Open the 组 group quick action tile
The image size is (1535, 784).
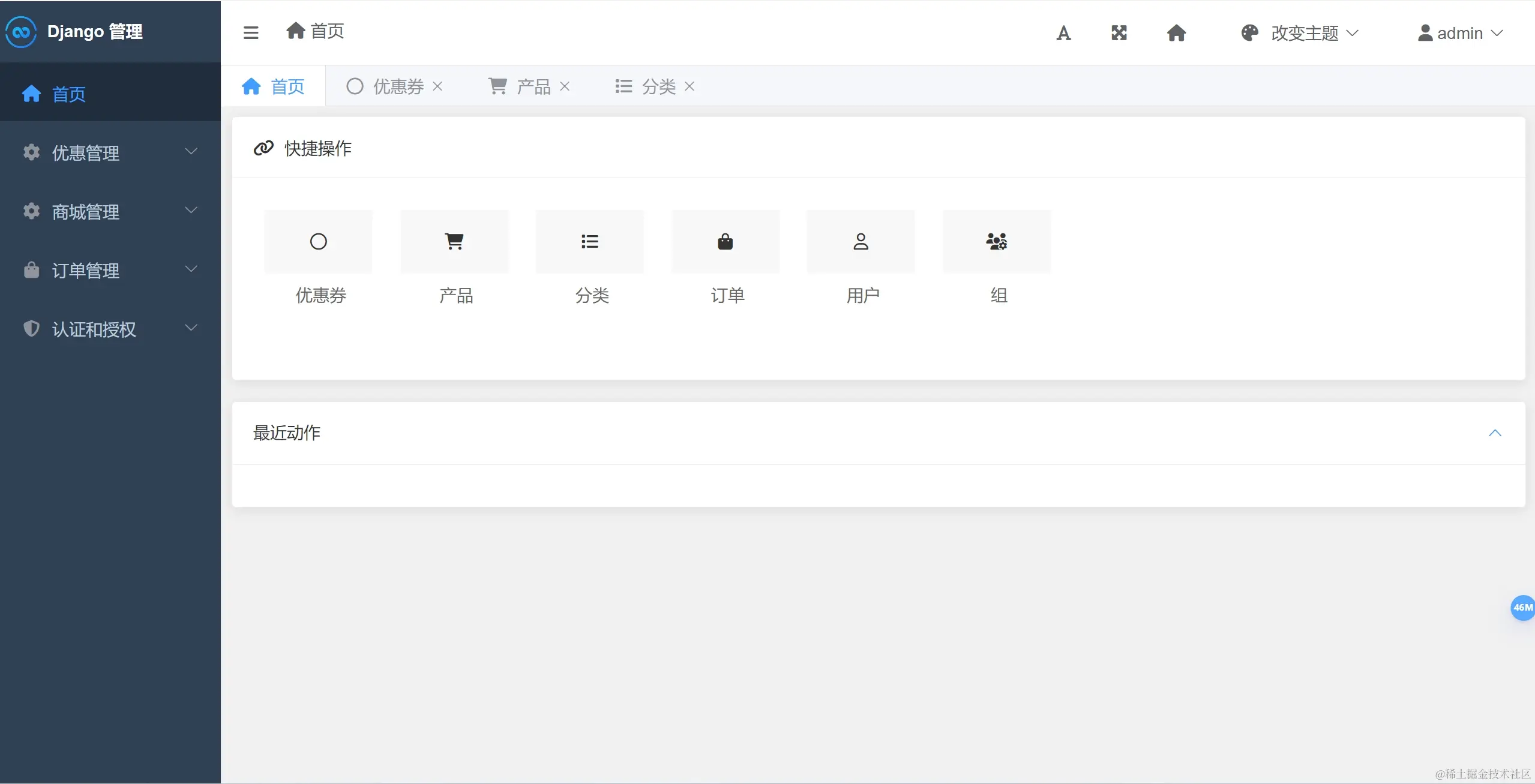[997, 242]
